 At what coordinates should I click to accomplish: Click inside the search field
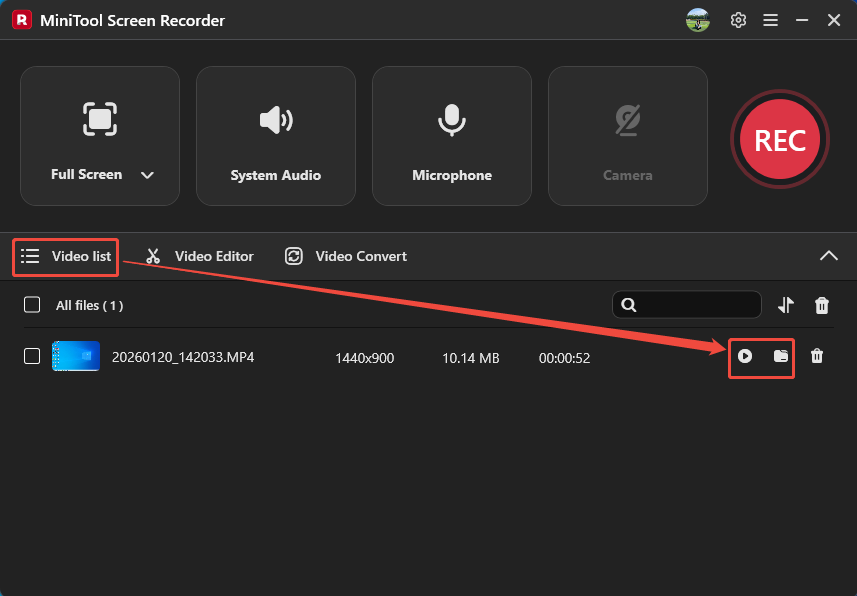pos(690,305)
